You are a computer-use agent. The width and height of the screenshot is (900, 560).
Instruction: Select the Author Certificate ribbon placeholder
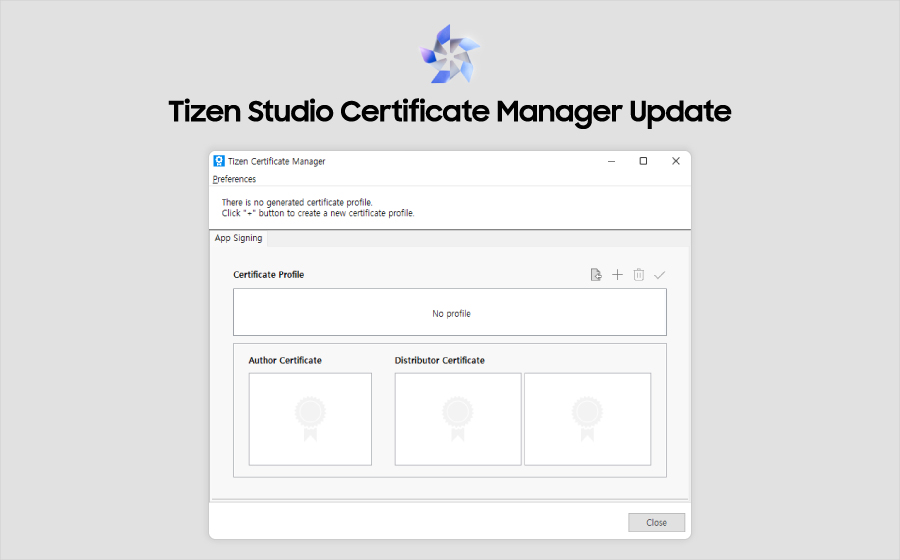point(310,419)
